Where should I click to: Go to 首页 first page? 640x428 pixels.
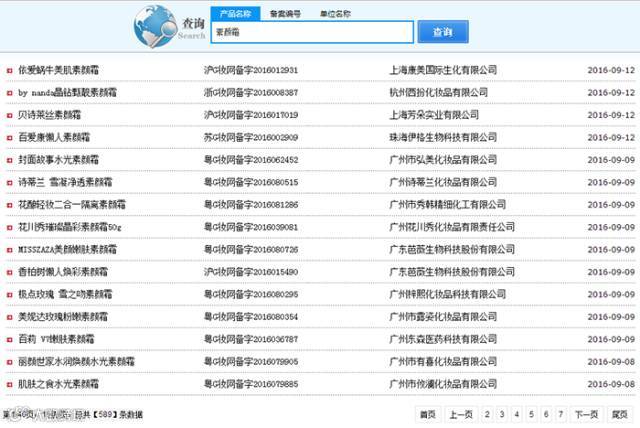(427, 415)
